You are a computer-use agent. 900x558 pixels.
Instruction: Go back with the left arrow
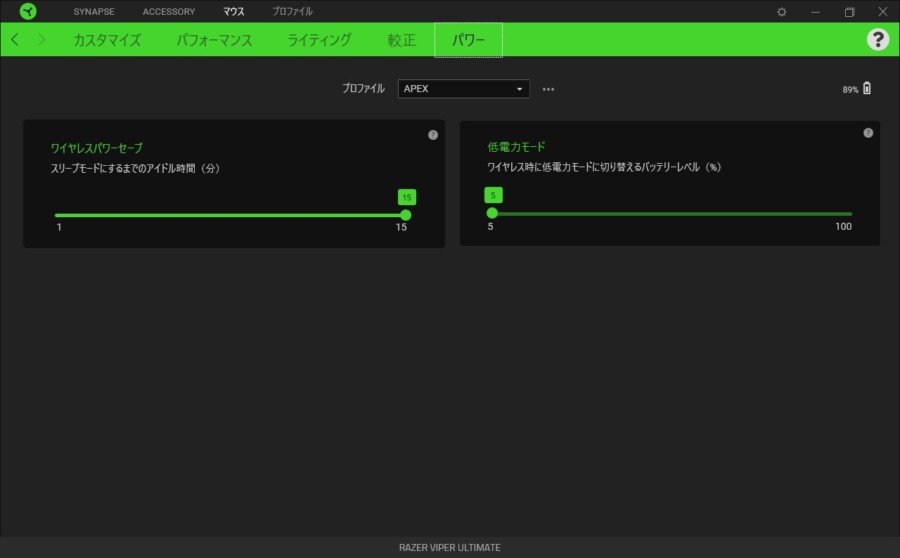coord(15,40)
